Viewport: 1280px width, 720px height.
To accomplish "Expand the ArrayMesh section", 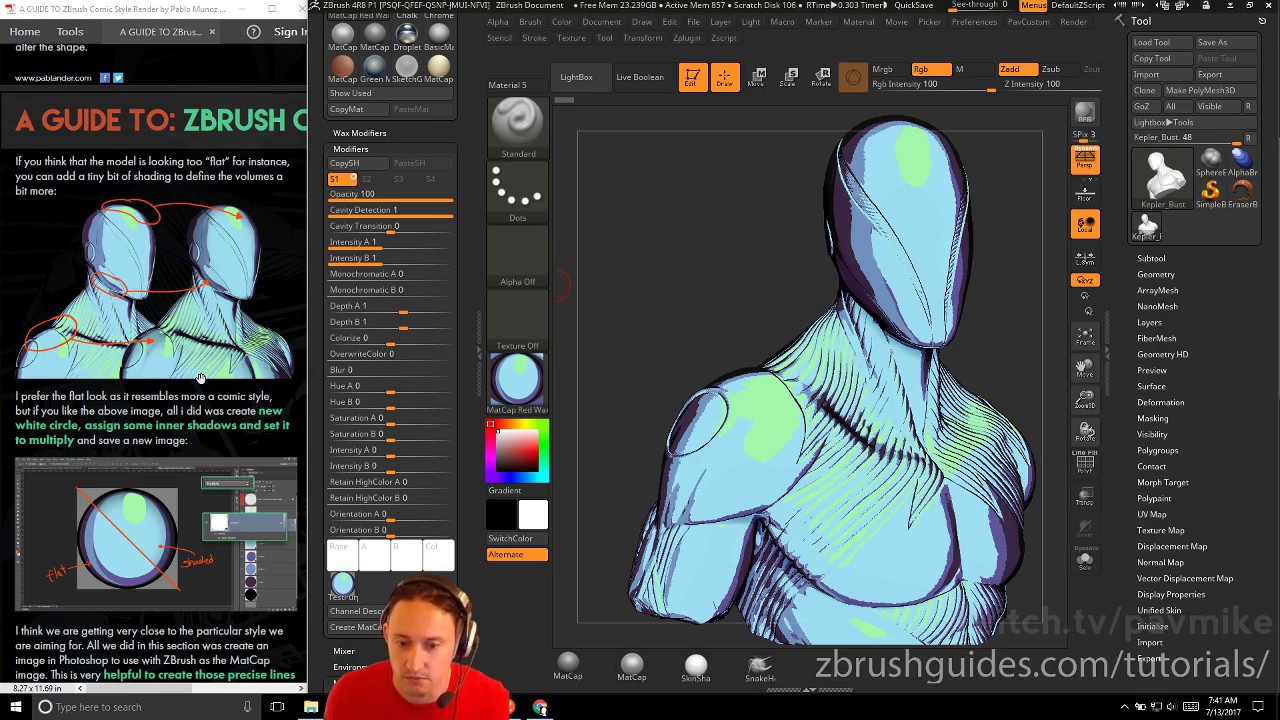I will [x=1158, y=290].
